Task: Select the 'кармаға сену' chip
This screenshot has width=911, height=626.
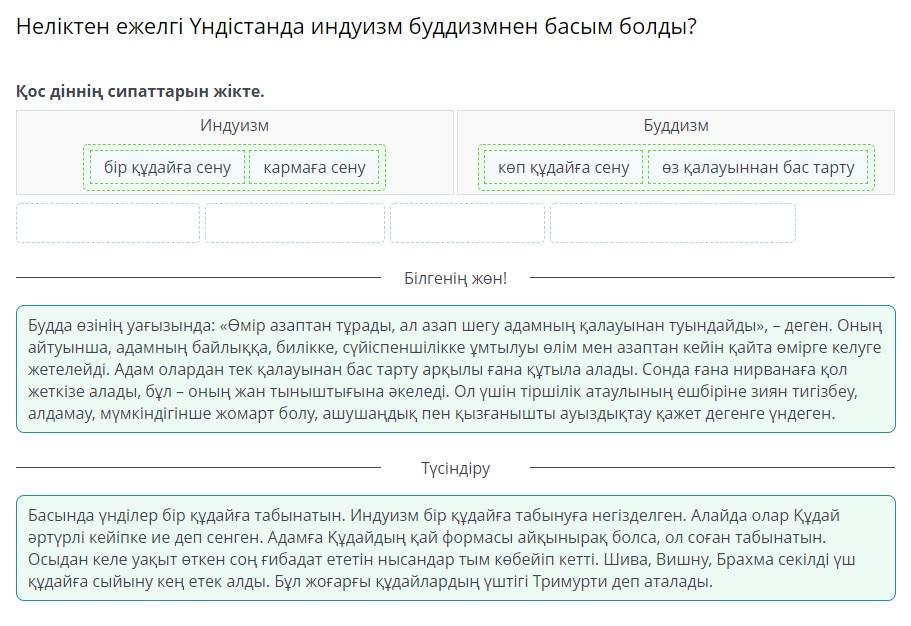Action: 314,168
